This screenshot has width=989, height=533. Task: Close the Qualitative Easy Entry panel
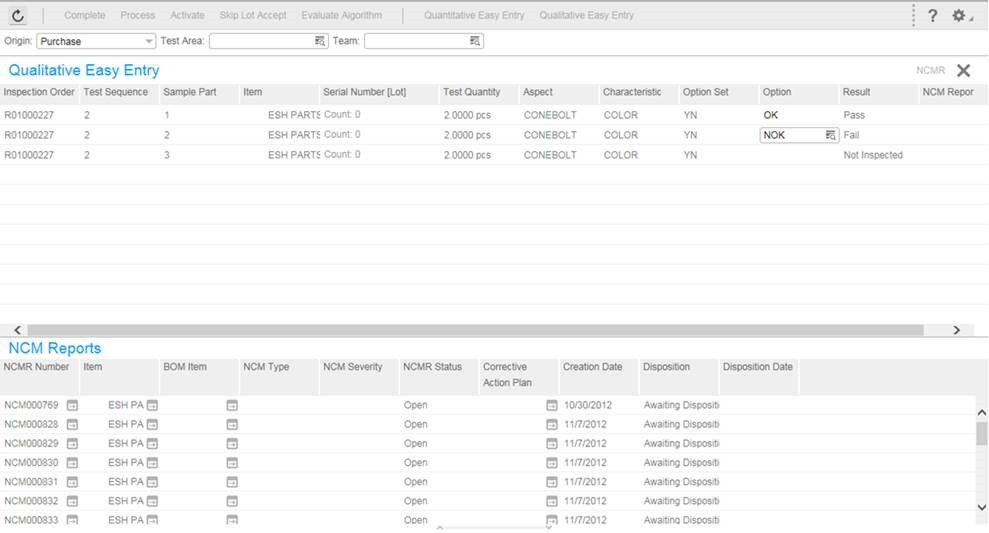[x=963, y=71]
